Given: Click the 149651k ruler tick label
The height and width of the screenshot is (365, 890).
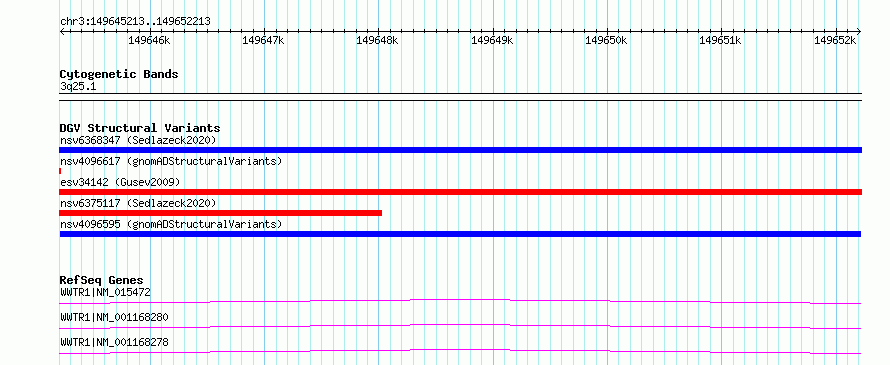Looking at the screenshot, I should pyautogui.click(x=720, y=40).
